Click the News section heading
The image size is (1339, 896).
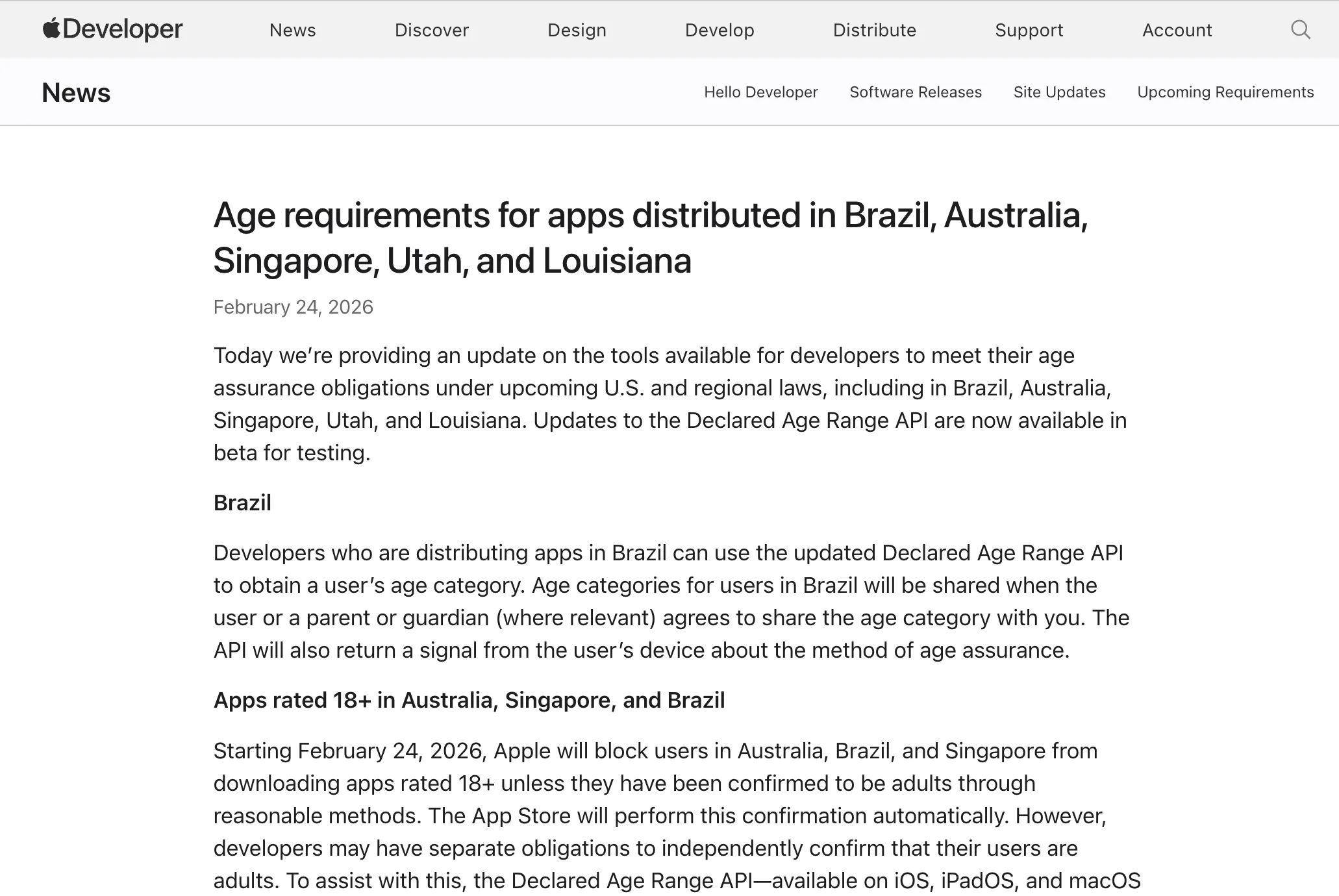coord(76,93)
